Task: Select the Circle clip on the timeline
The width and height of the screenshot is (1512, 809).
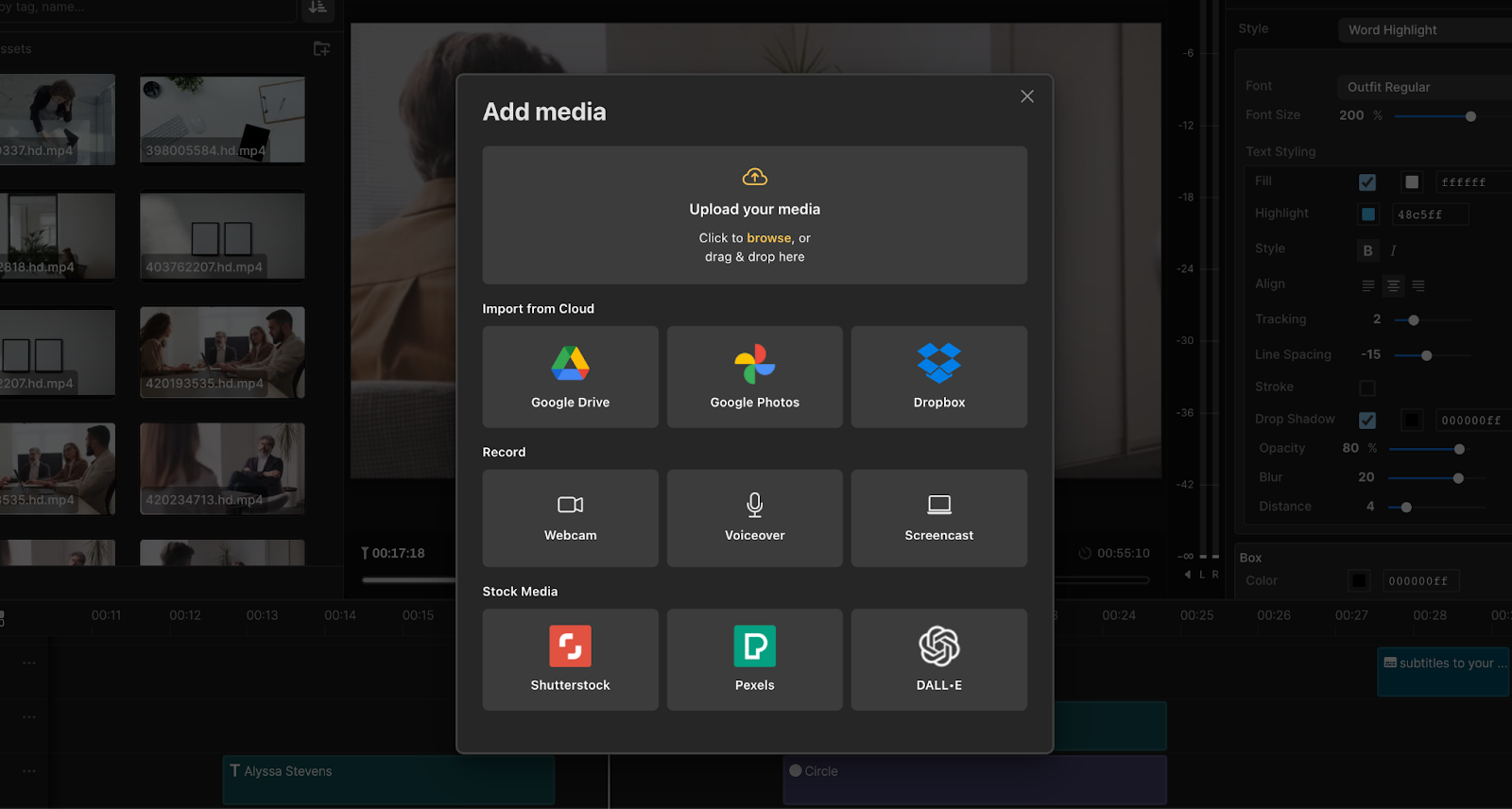Action: coord(974,780)
